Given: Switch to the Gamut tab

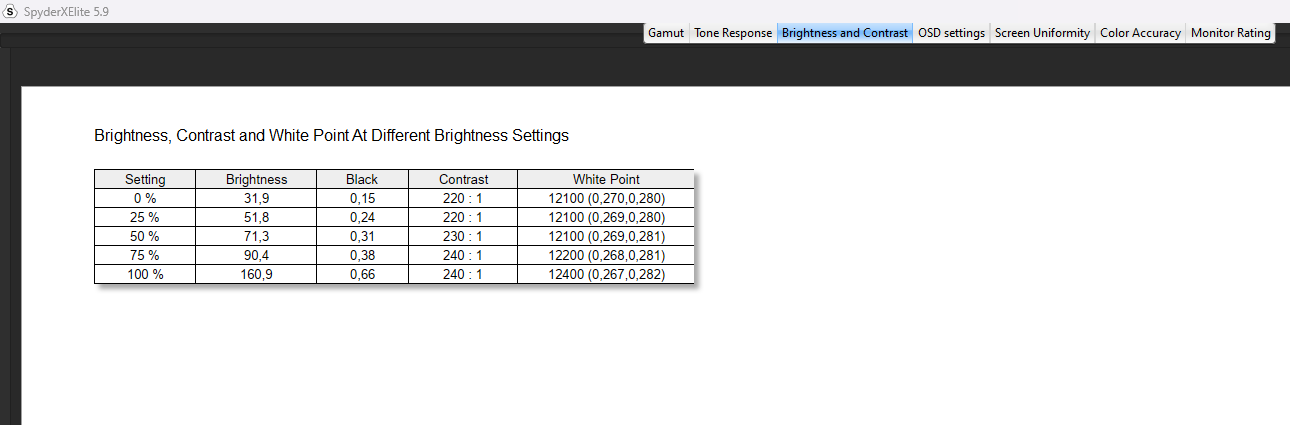Looking at the screenshot, I should click(x=666, y=33).
